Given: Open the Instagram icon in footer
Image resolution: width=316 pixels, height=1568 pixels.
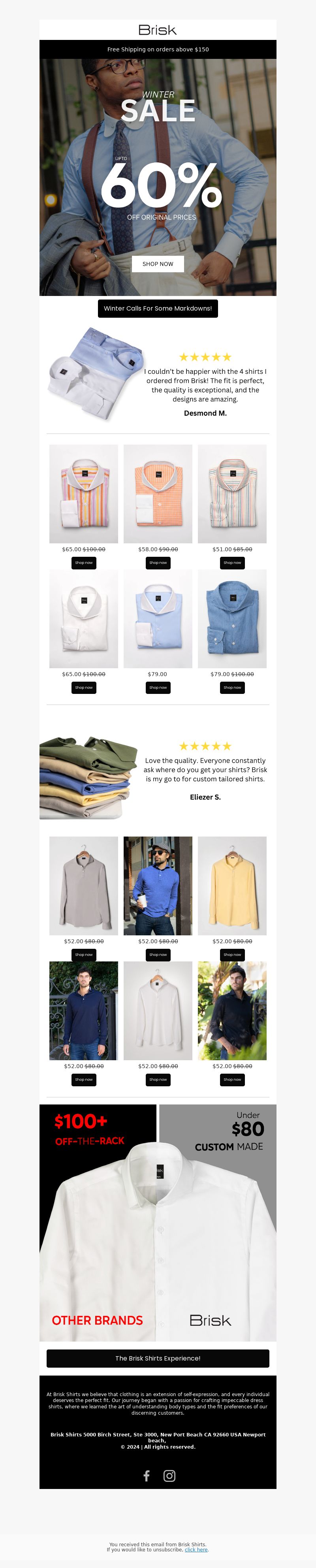Looking at the screenshot, I should point(169,1476).
